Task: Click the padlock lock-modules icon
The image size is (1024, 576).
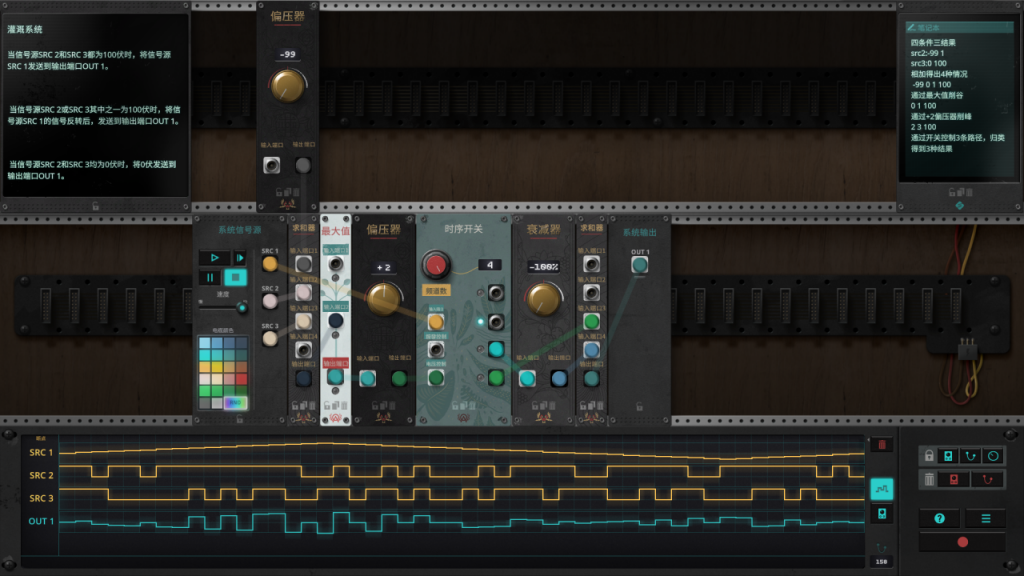Action: tap(929, 456)
